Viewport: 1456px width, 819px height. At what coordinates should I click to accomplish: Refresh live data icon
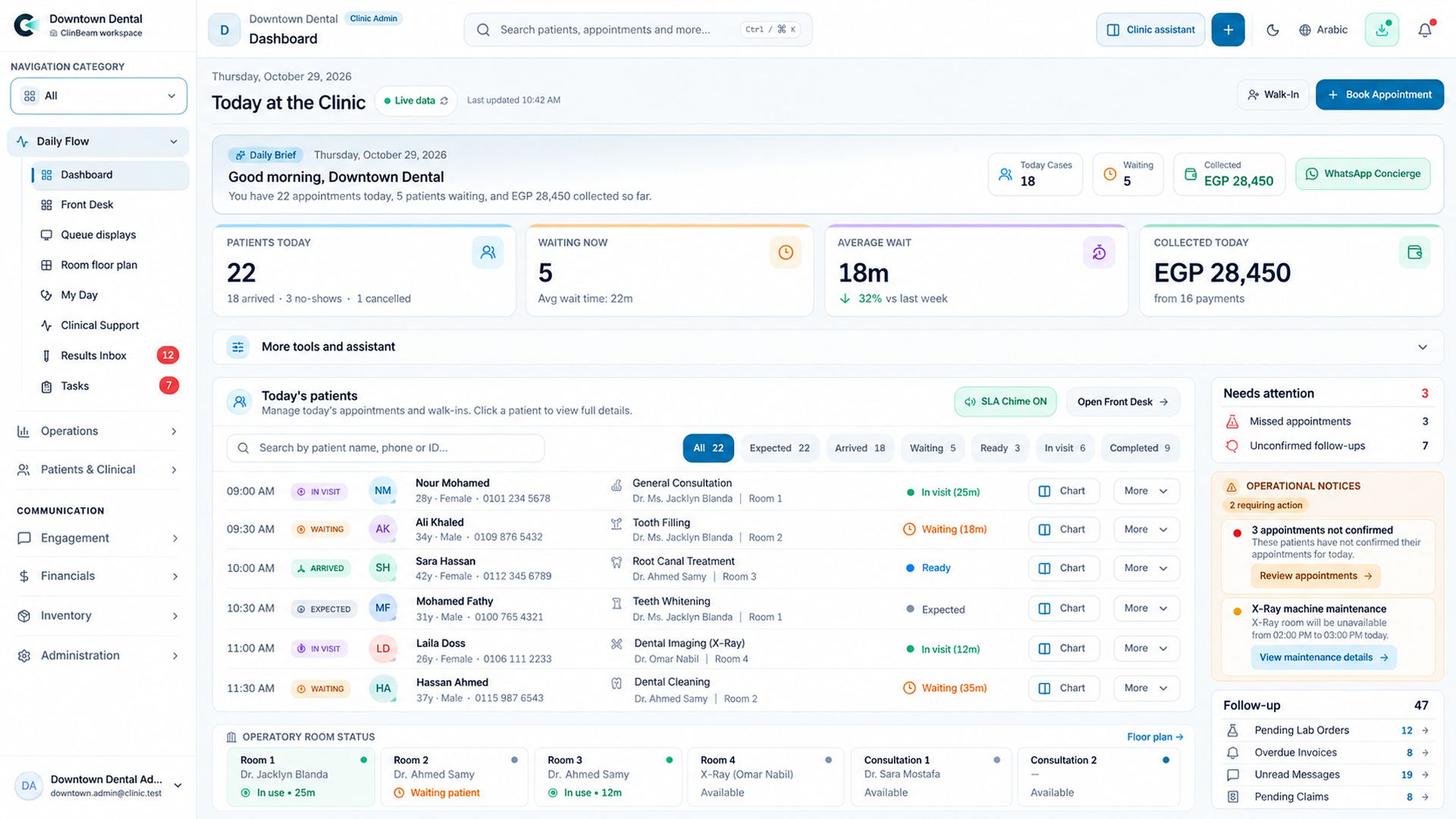(444, 101)
